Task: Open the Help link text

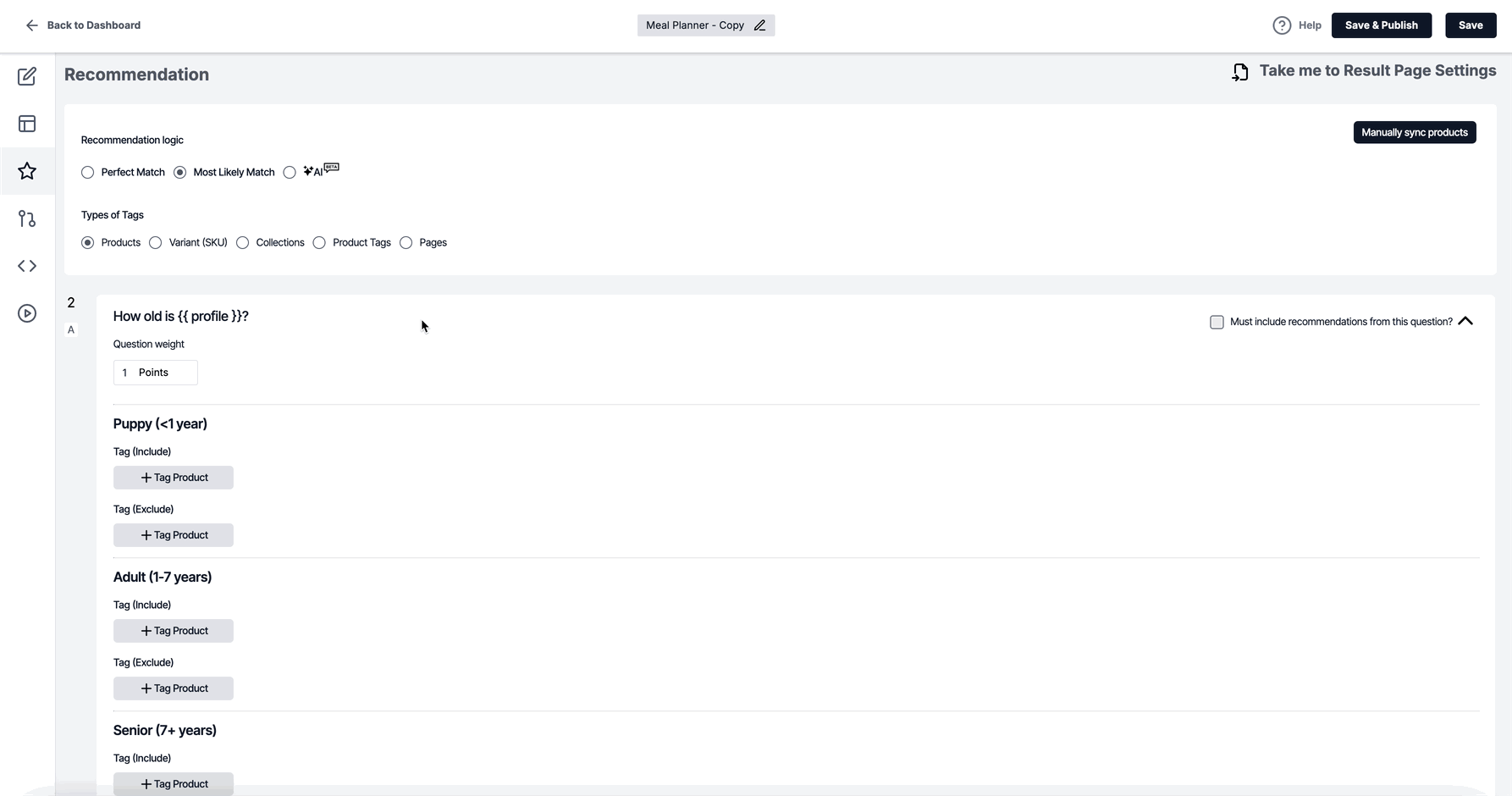Action: click(1310, 25)
